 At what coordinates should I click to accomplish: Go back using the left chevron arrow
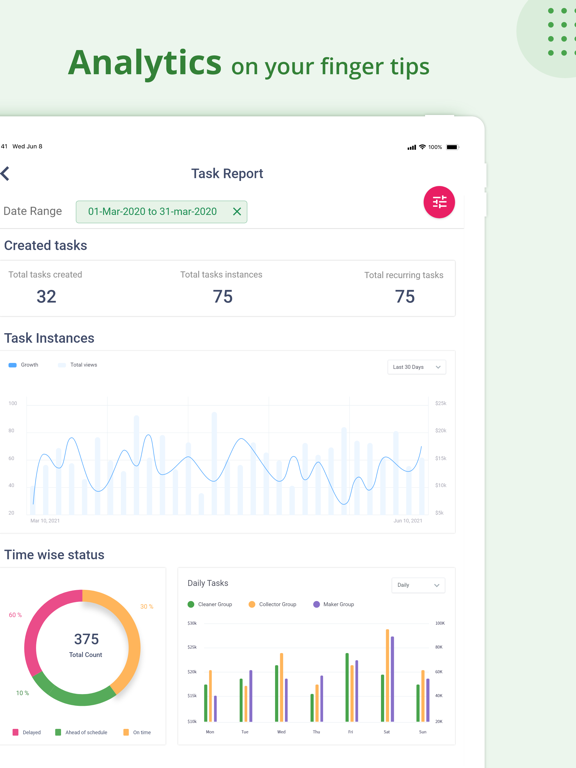(5, 173)
